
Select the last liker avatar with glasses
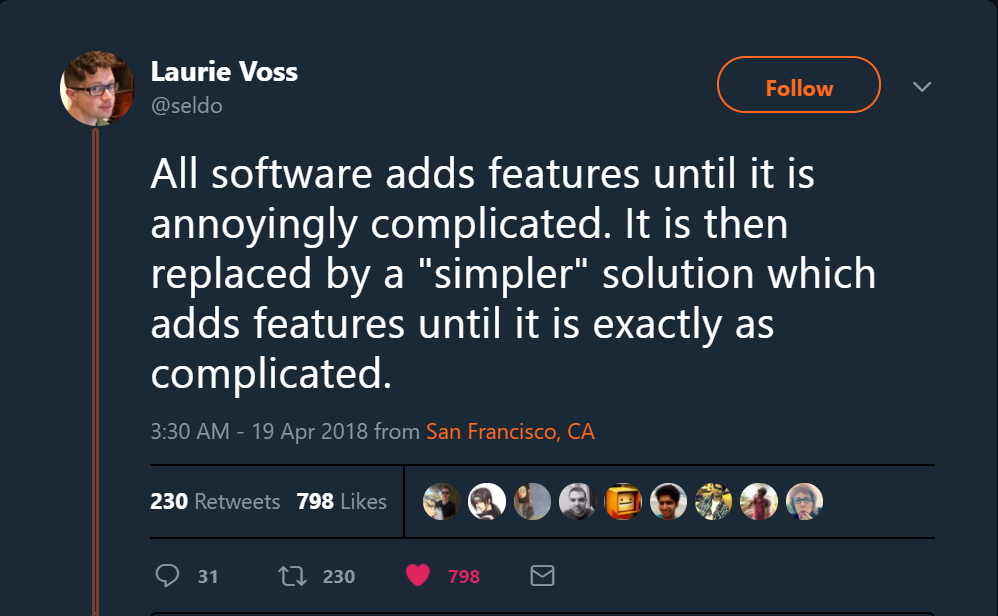[x=804, y=501]
